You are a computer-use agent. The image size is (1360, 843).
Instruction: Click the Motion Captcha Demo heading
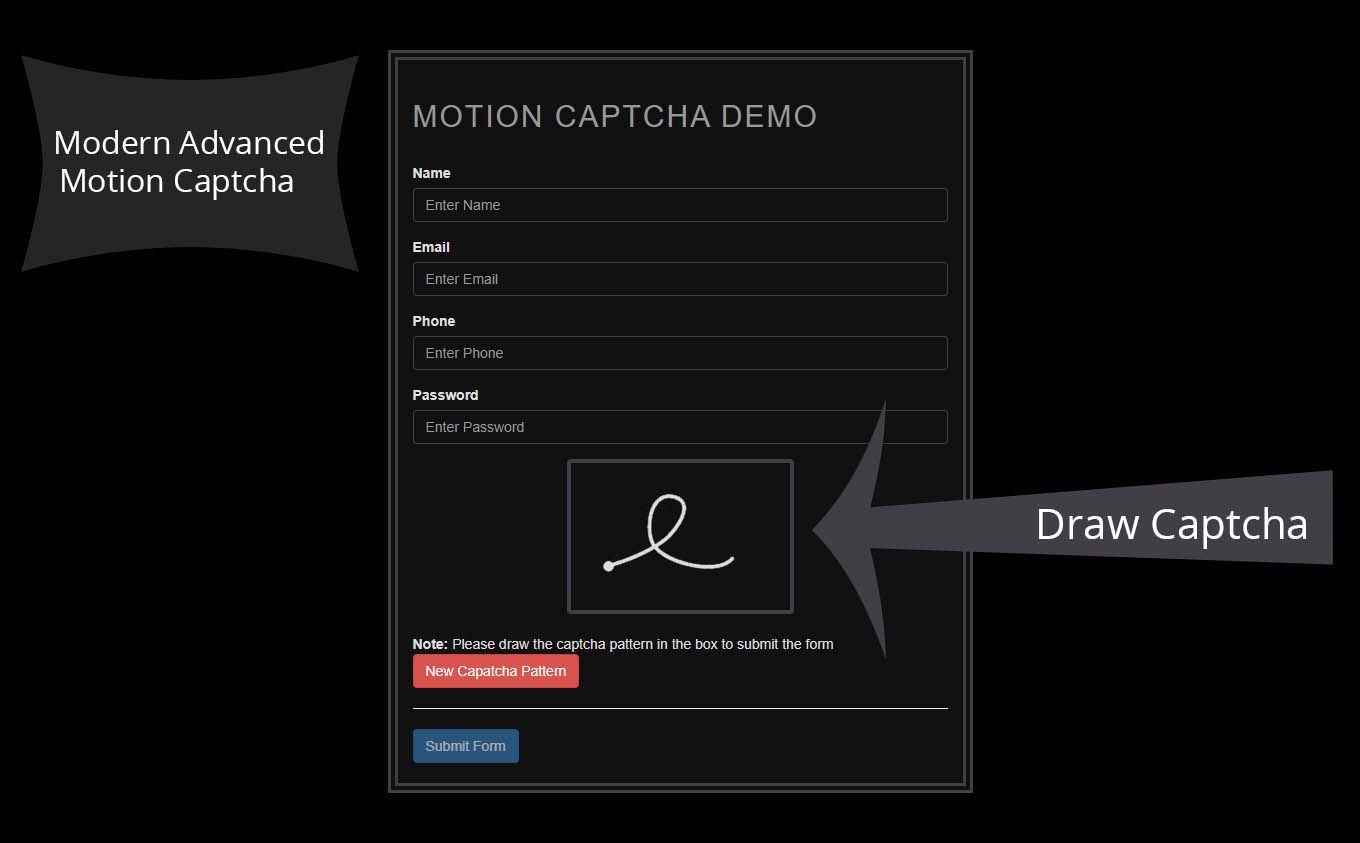click(615, 117)
